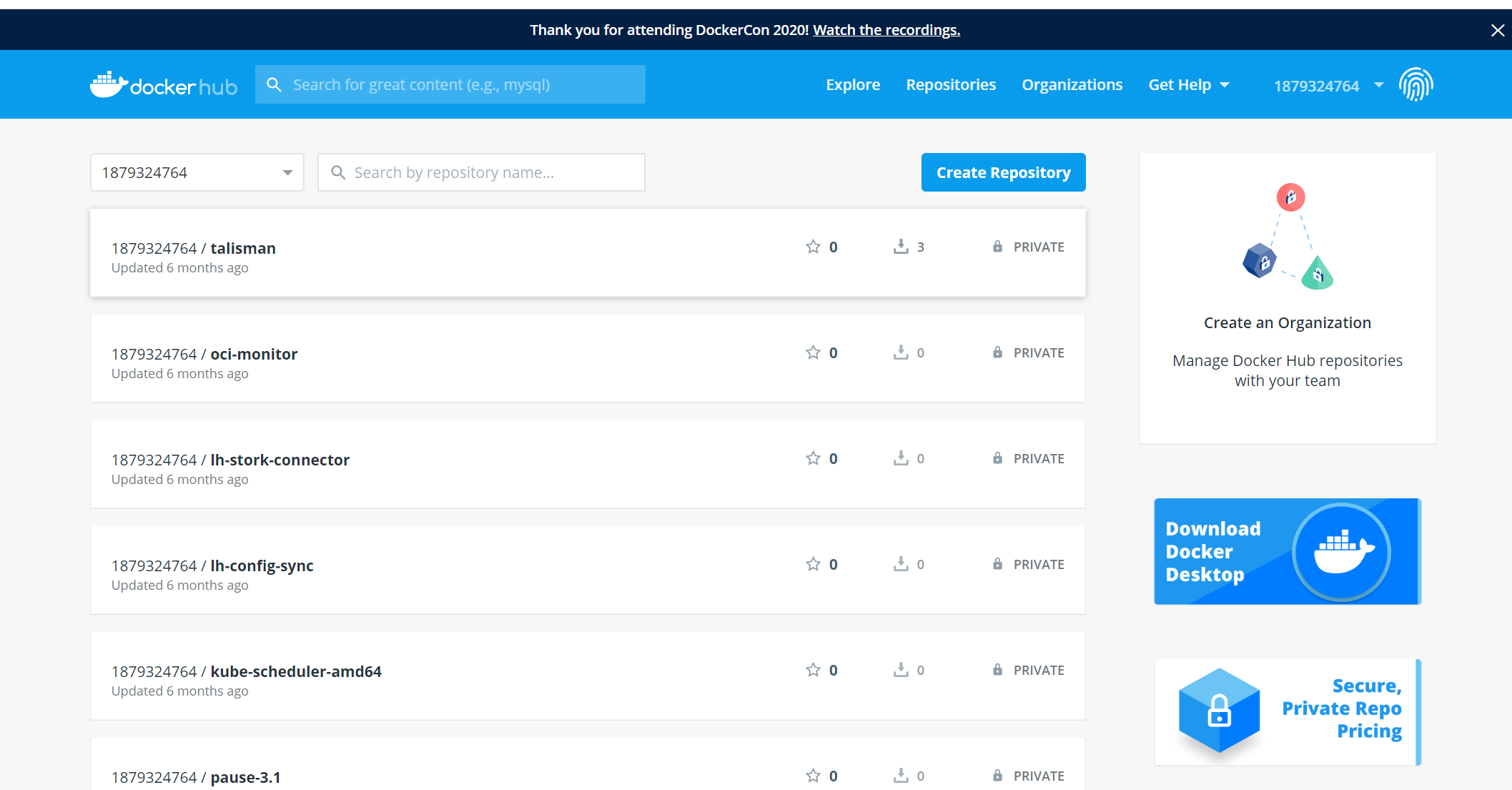Click the Create Repository button
This screenshot has width=1512, height=790.
(1003, 172)
